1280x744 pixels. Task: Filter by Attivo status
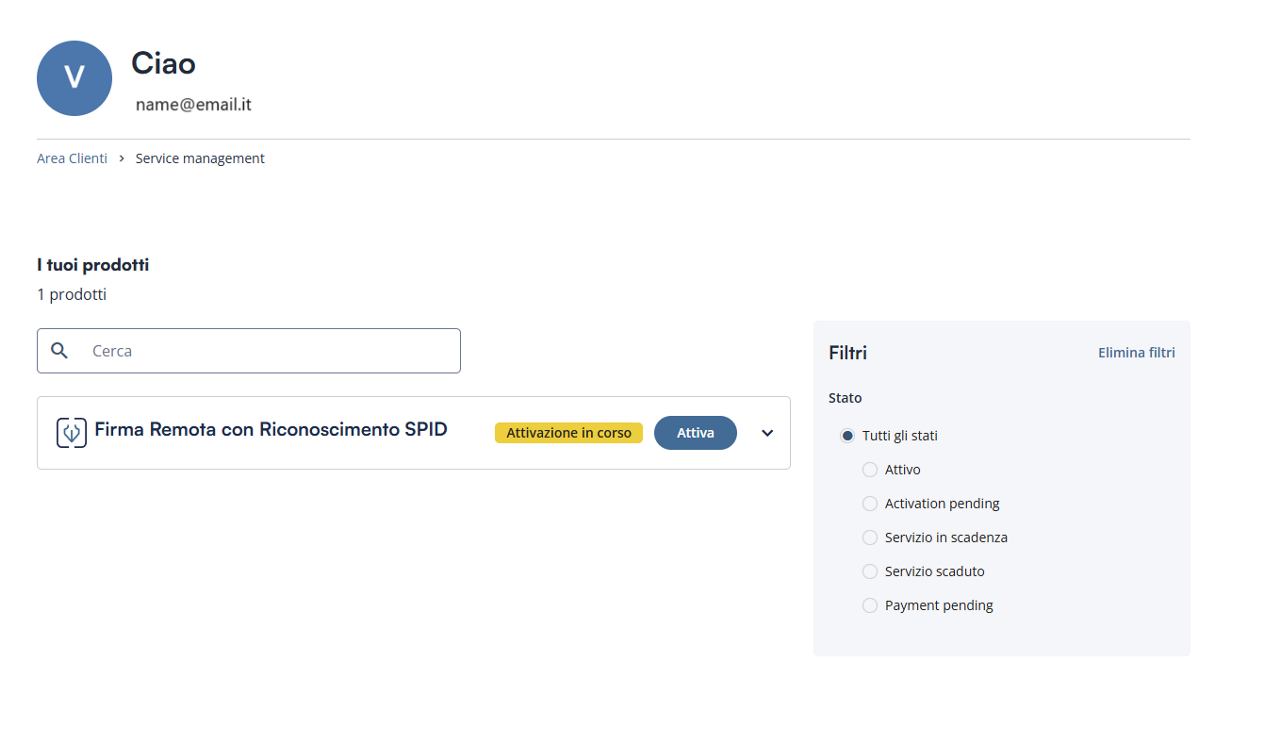pyautogui.click(x=870, y=470)
